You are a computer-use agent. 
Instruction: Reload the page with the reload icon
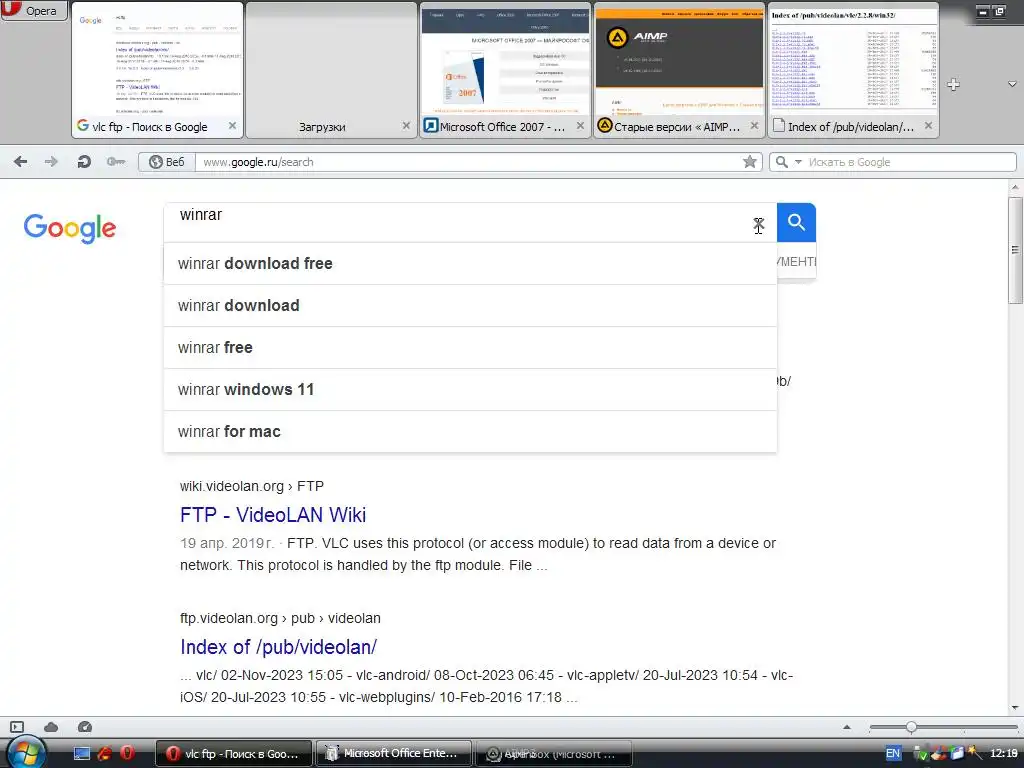pos(84,162)
